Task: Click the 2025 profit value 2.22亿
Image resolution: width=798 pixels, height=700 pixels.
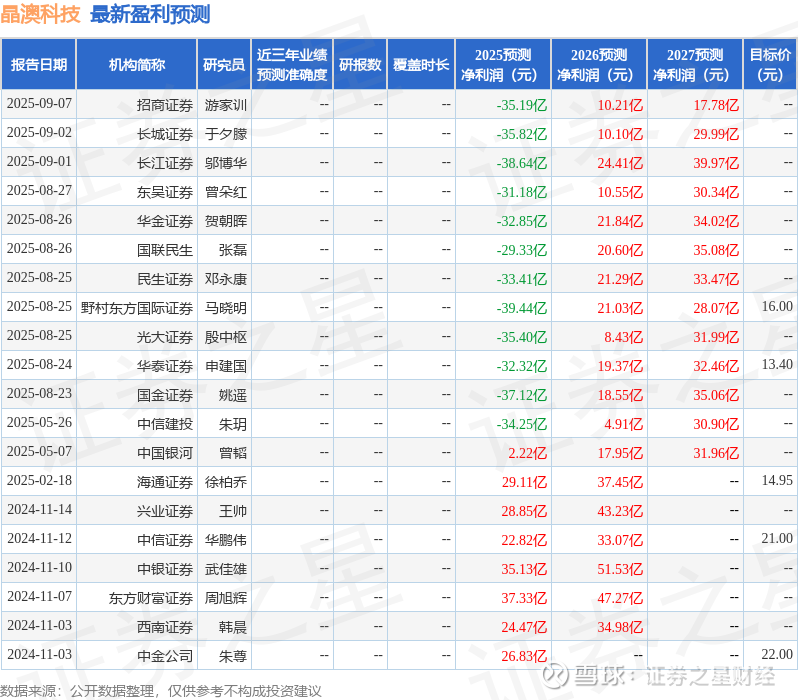Action: [x=528, y=453]
